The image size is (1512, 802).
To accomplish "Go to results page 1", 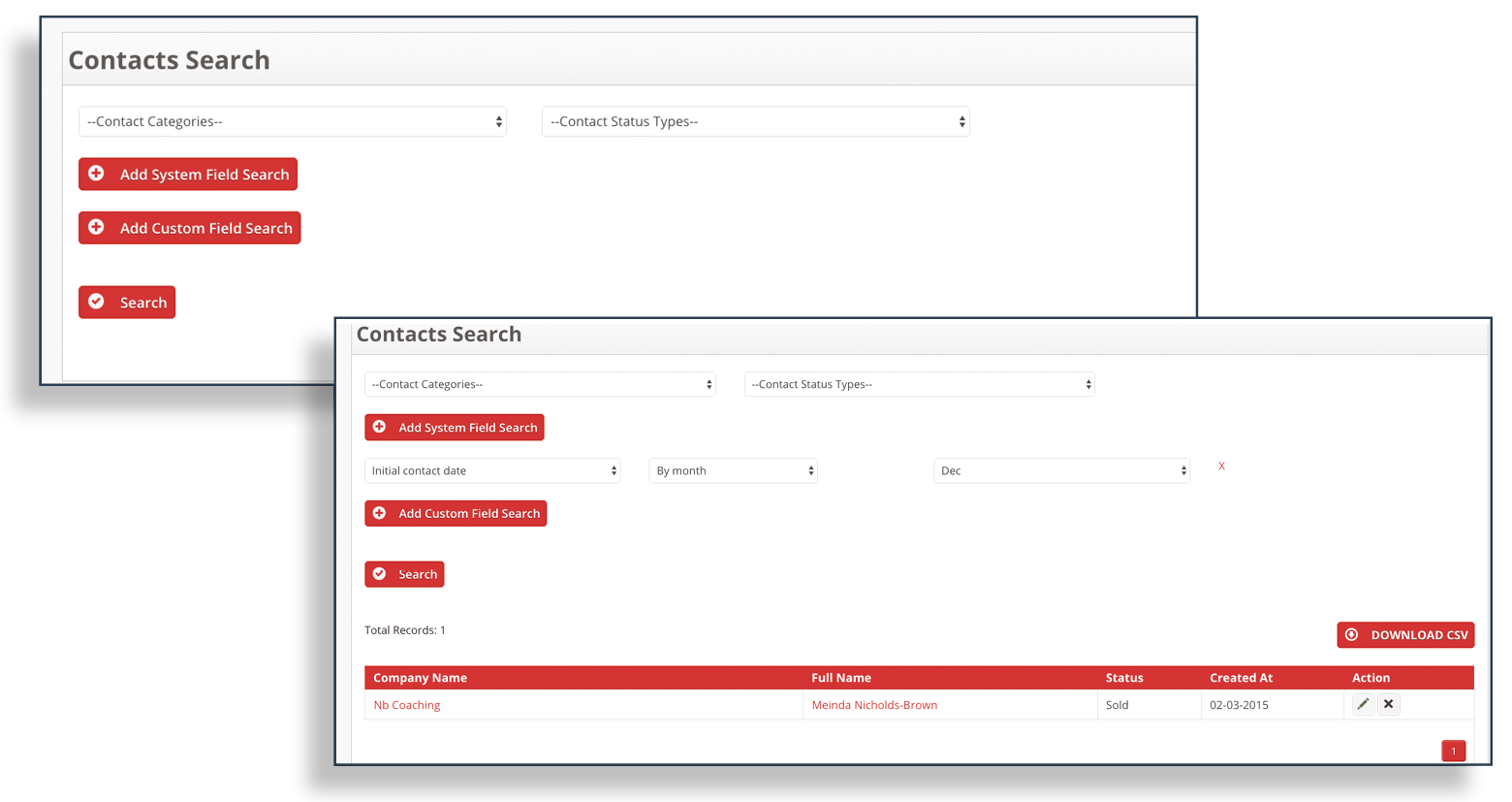I will pyautogui.click(x=1454, y=751).
